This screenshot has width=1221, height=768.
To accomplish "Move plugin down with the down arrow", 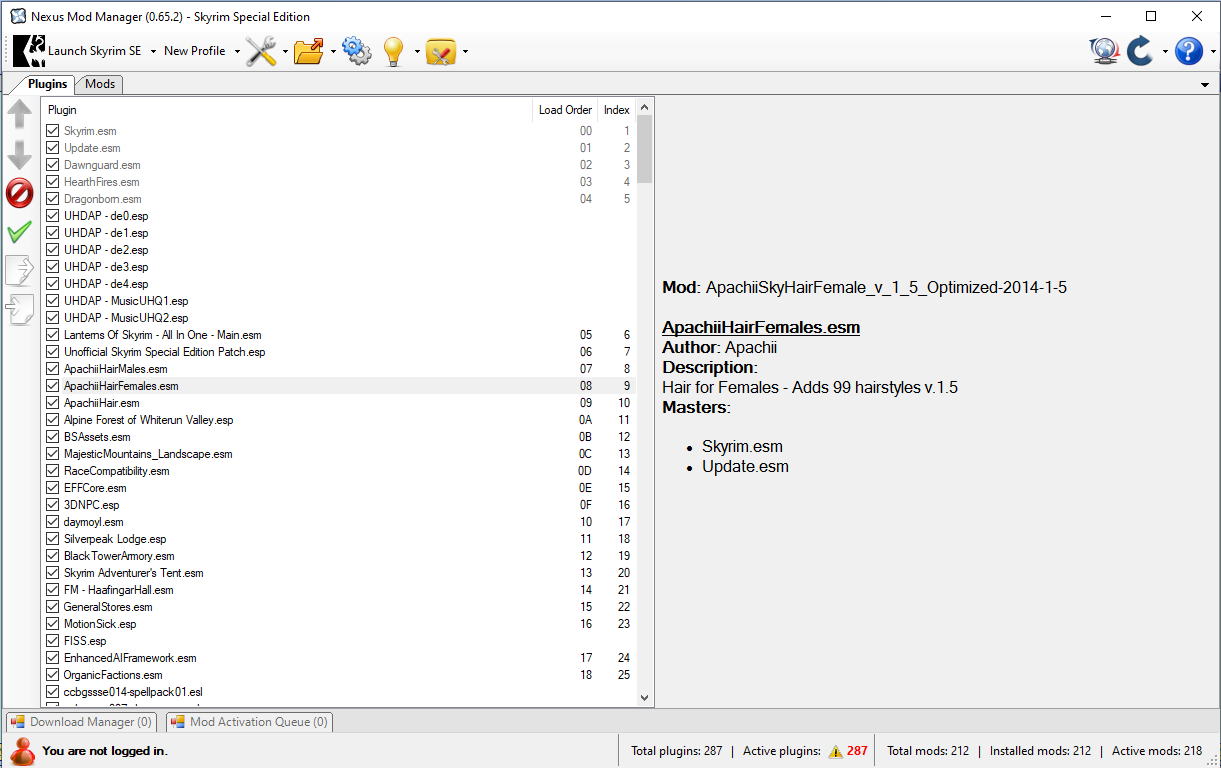I will [x=19, y=154].
